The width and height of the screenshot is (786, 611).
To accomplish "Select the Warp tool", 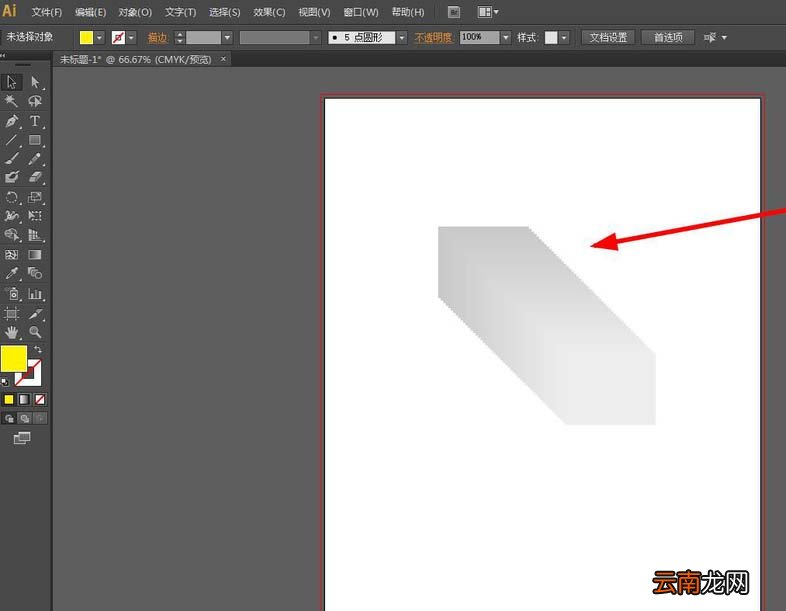I will [x=12, y=216].
